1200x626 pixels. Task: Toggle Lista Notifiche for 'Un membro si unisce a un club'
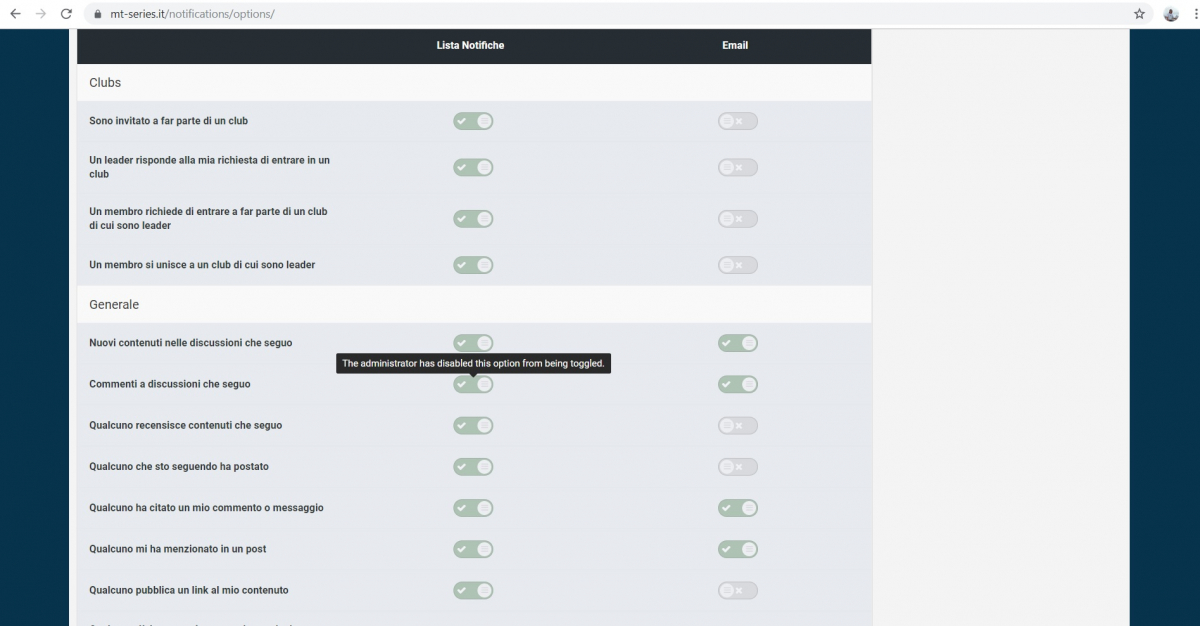pos(473,265)
